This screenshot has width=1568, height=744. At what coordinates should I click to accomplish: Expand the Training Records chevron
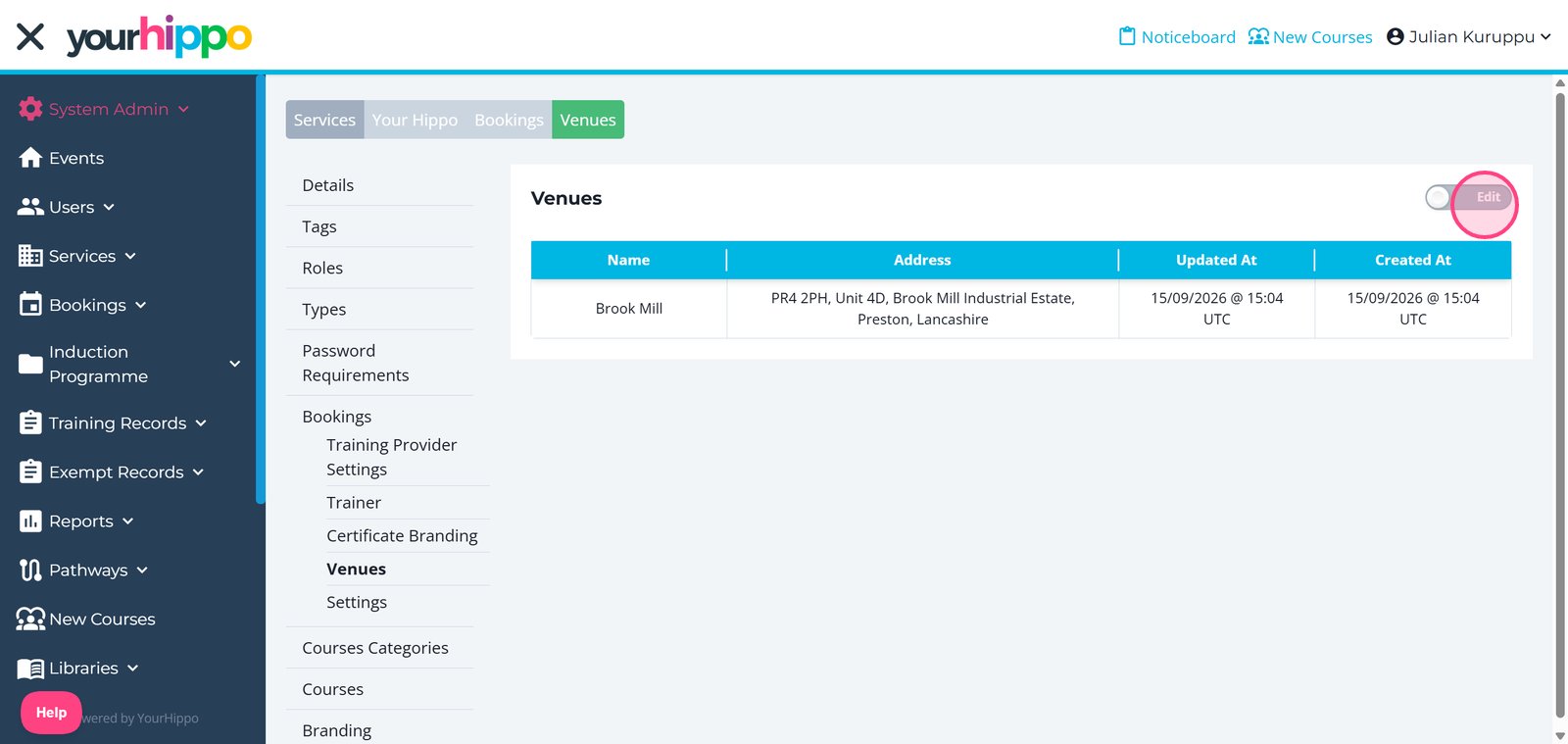pos(201,422)
